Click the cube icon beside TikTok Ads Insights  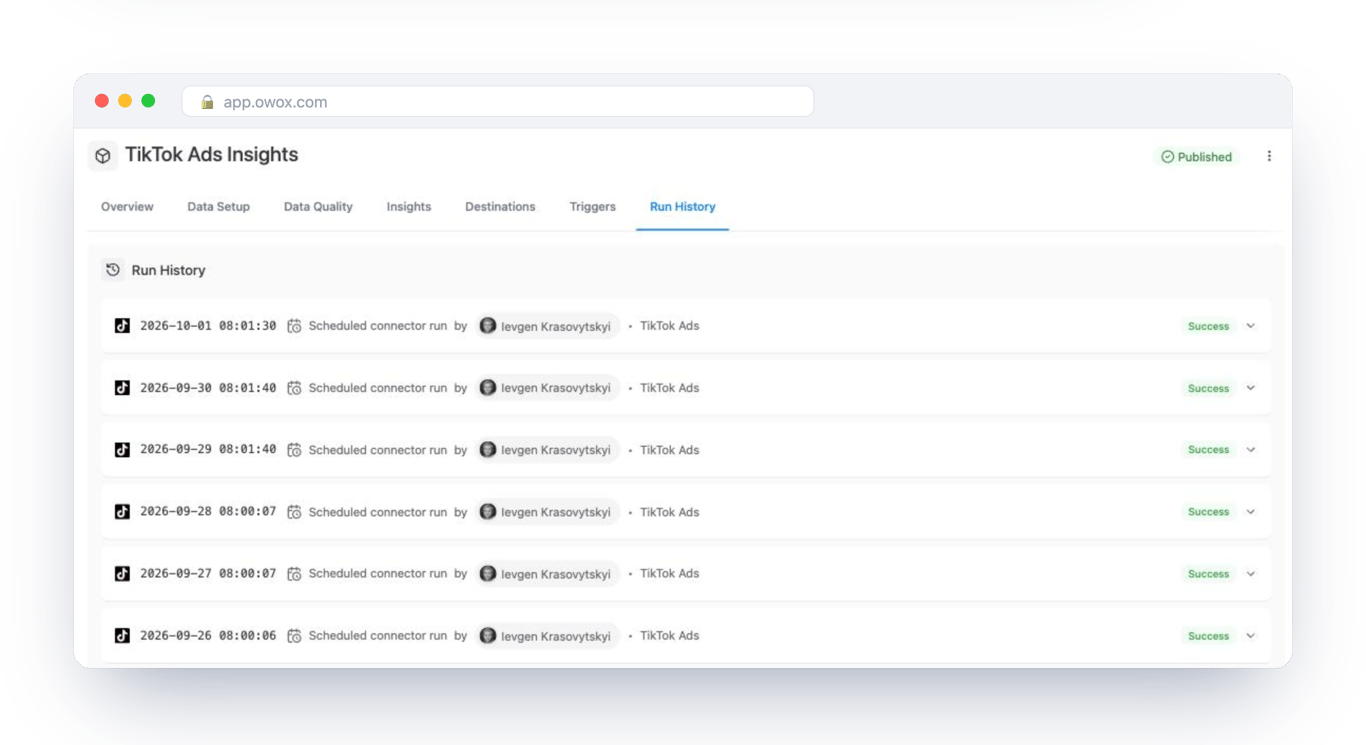pyautogui.click(x=102, y=156)
